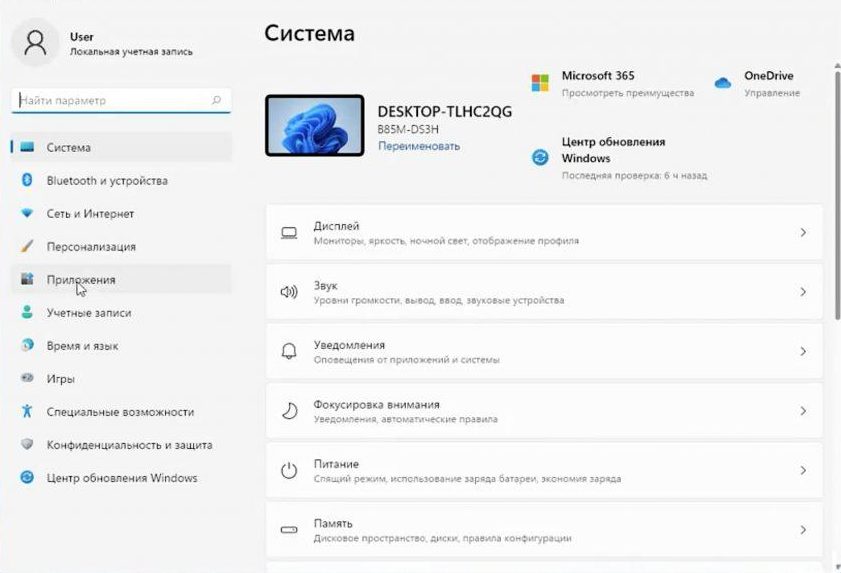Open the user profile avatar

point(36,43)
